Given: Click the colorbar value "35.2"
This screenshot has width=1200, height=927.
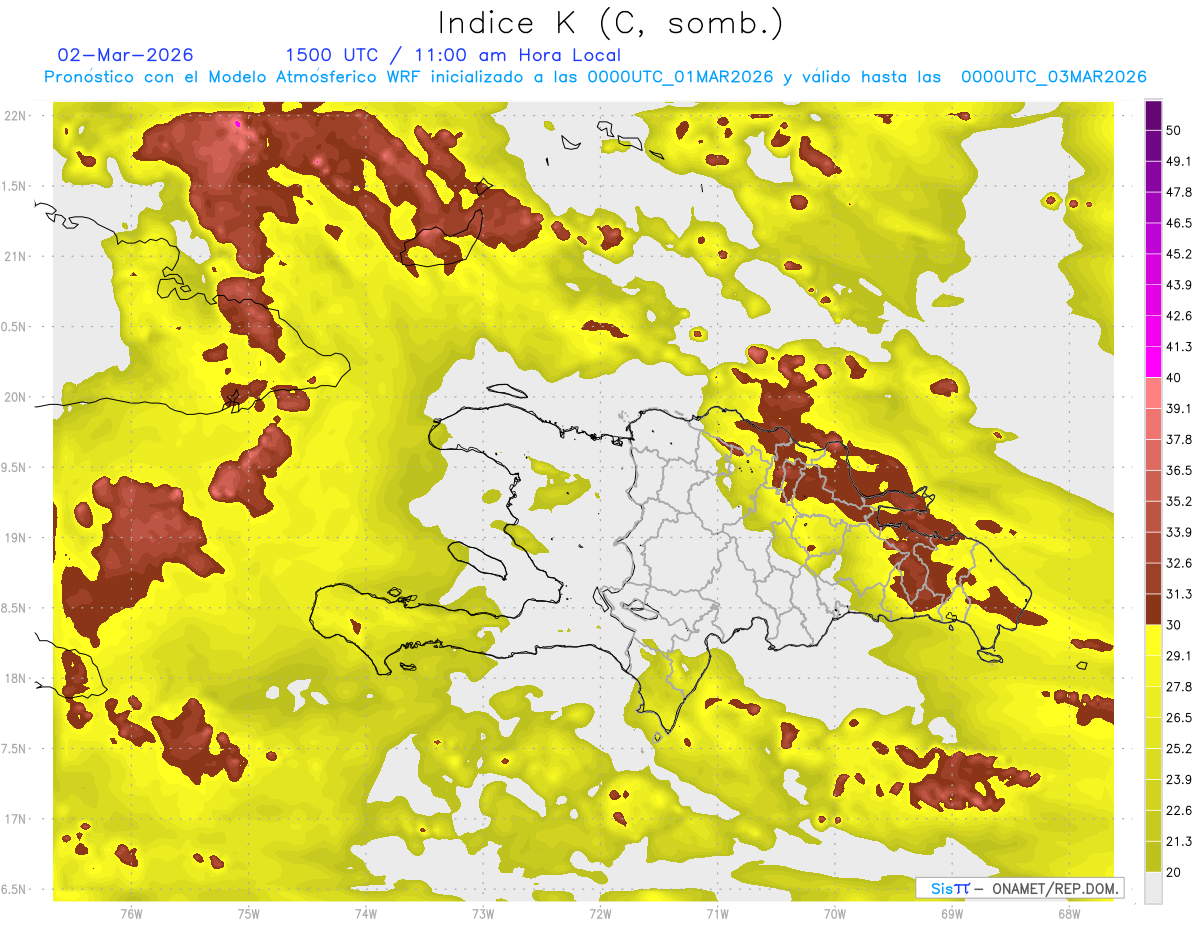Looking at the screenshot, I should (x=1179, y=501).
